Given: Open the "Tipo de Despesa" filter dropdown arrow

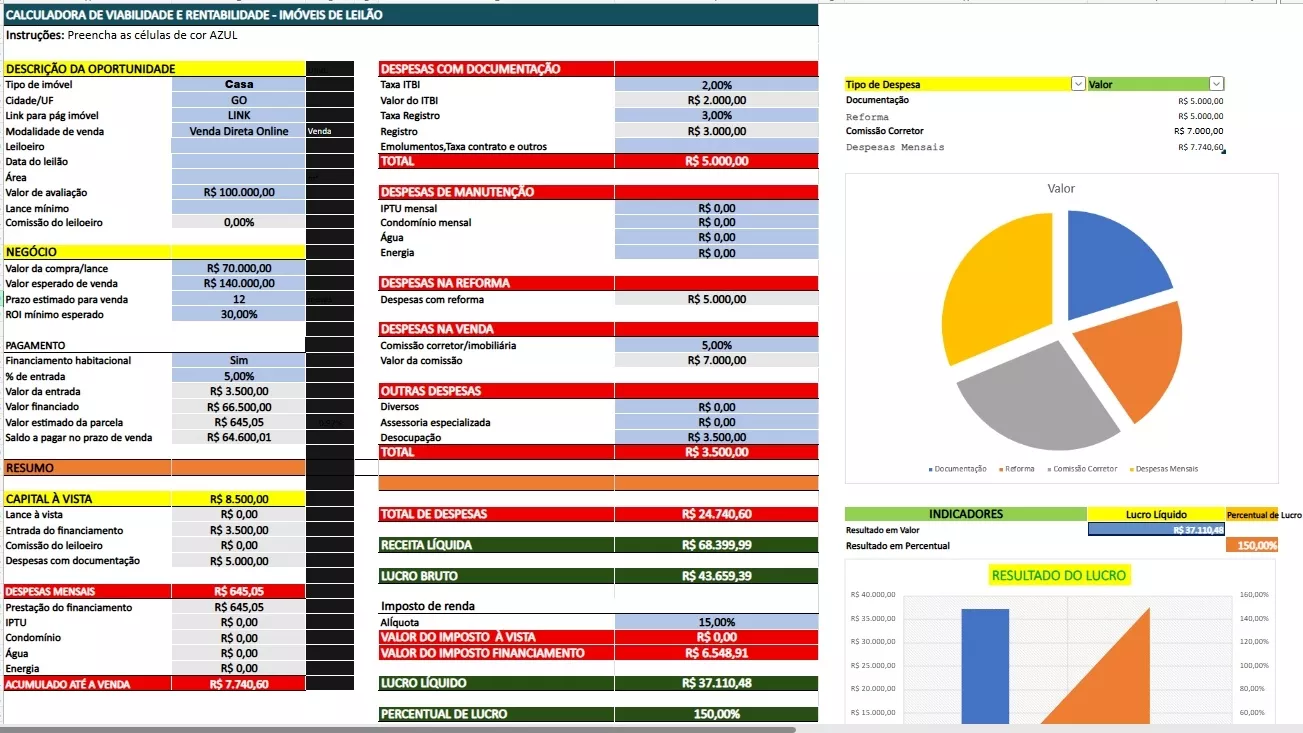Looking at the screenshot, I should (1078, 85).
